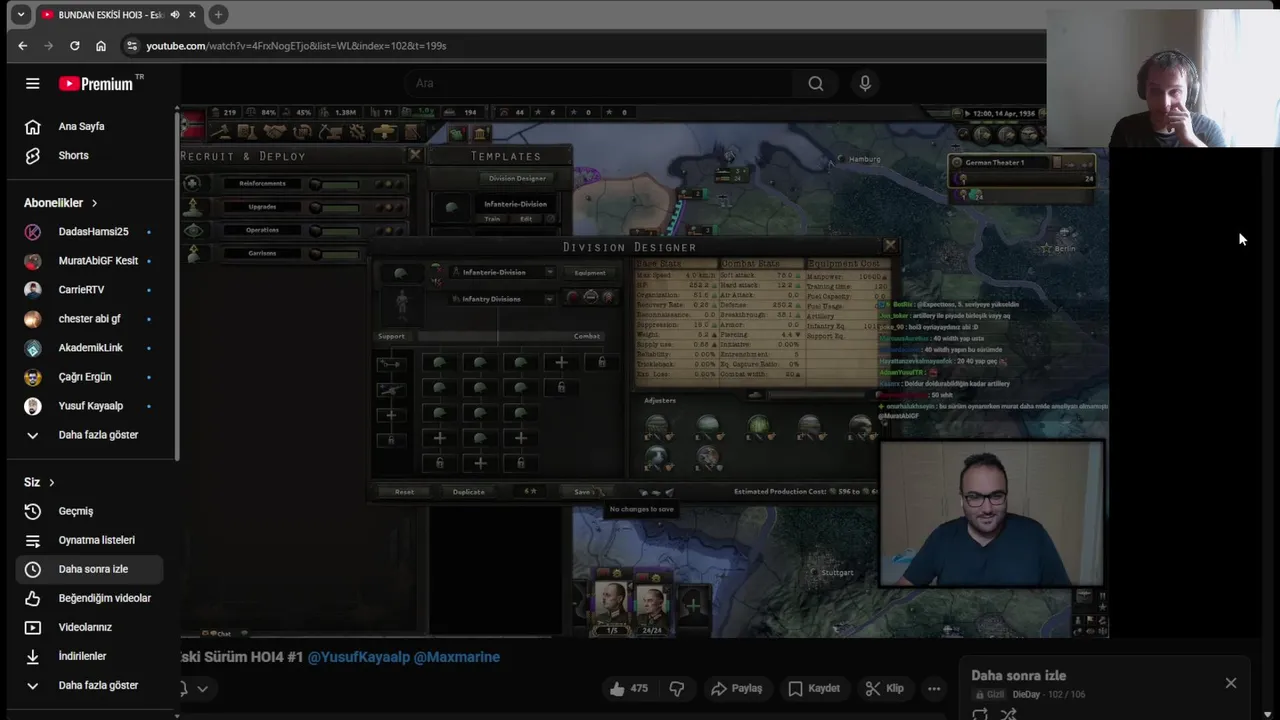Click the browser forward arrow
1280x720 pixels.
[48, 46]
